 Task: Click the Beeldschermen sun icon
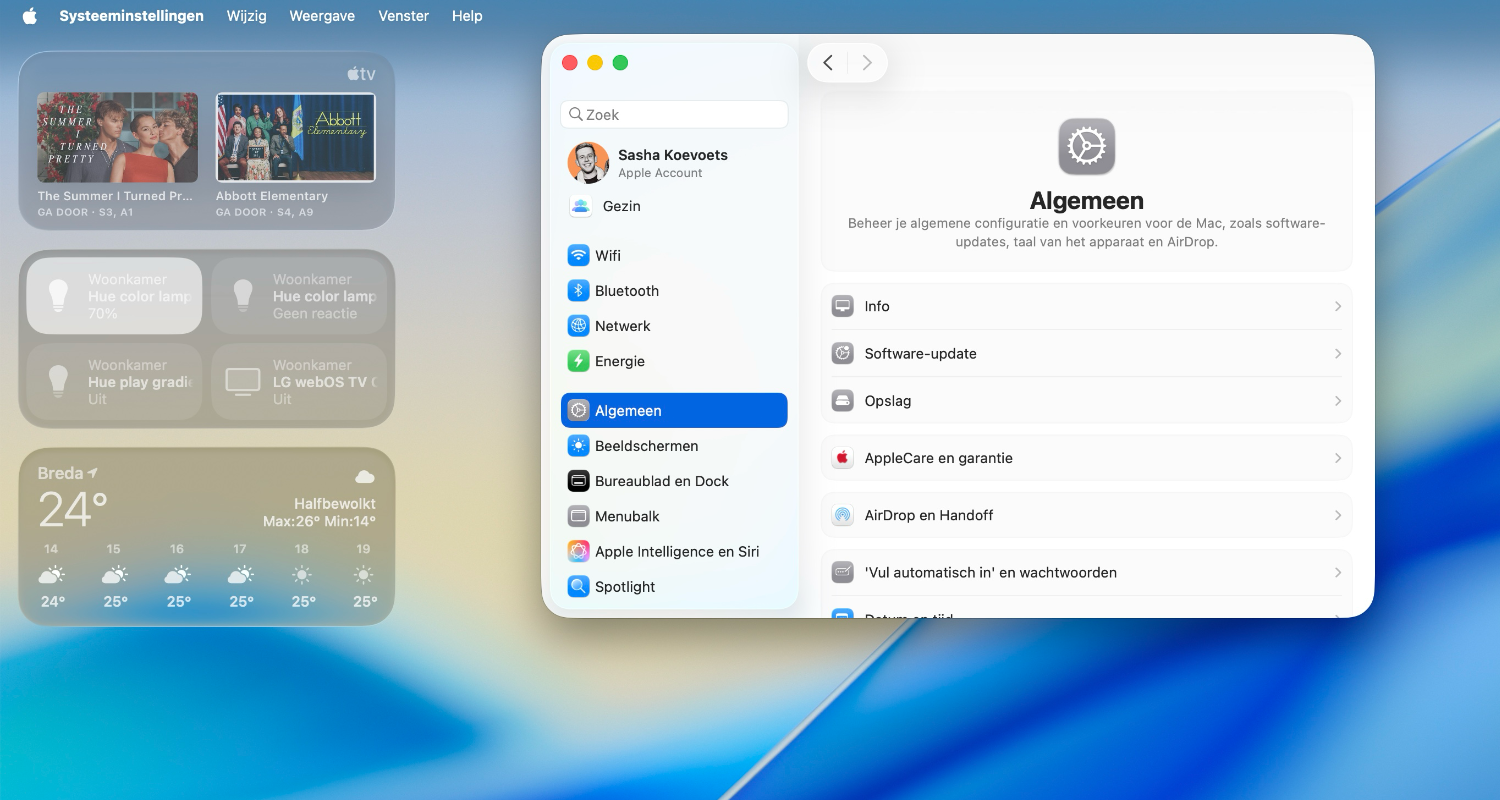tap(578, 446)
